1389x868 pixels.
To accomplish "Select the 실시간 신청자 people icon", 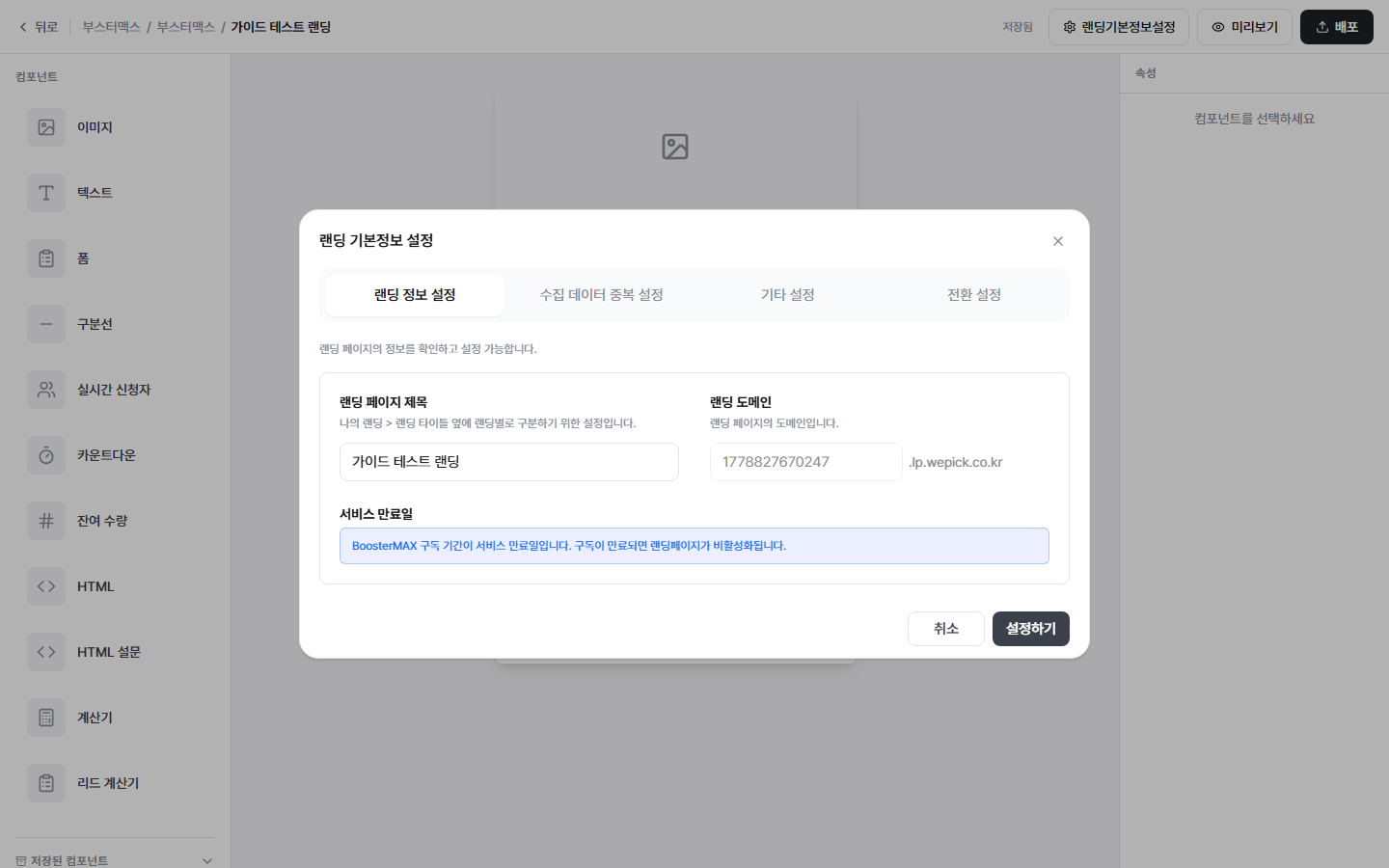I will click(46, 390).
